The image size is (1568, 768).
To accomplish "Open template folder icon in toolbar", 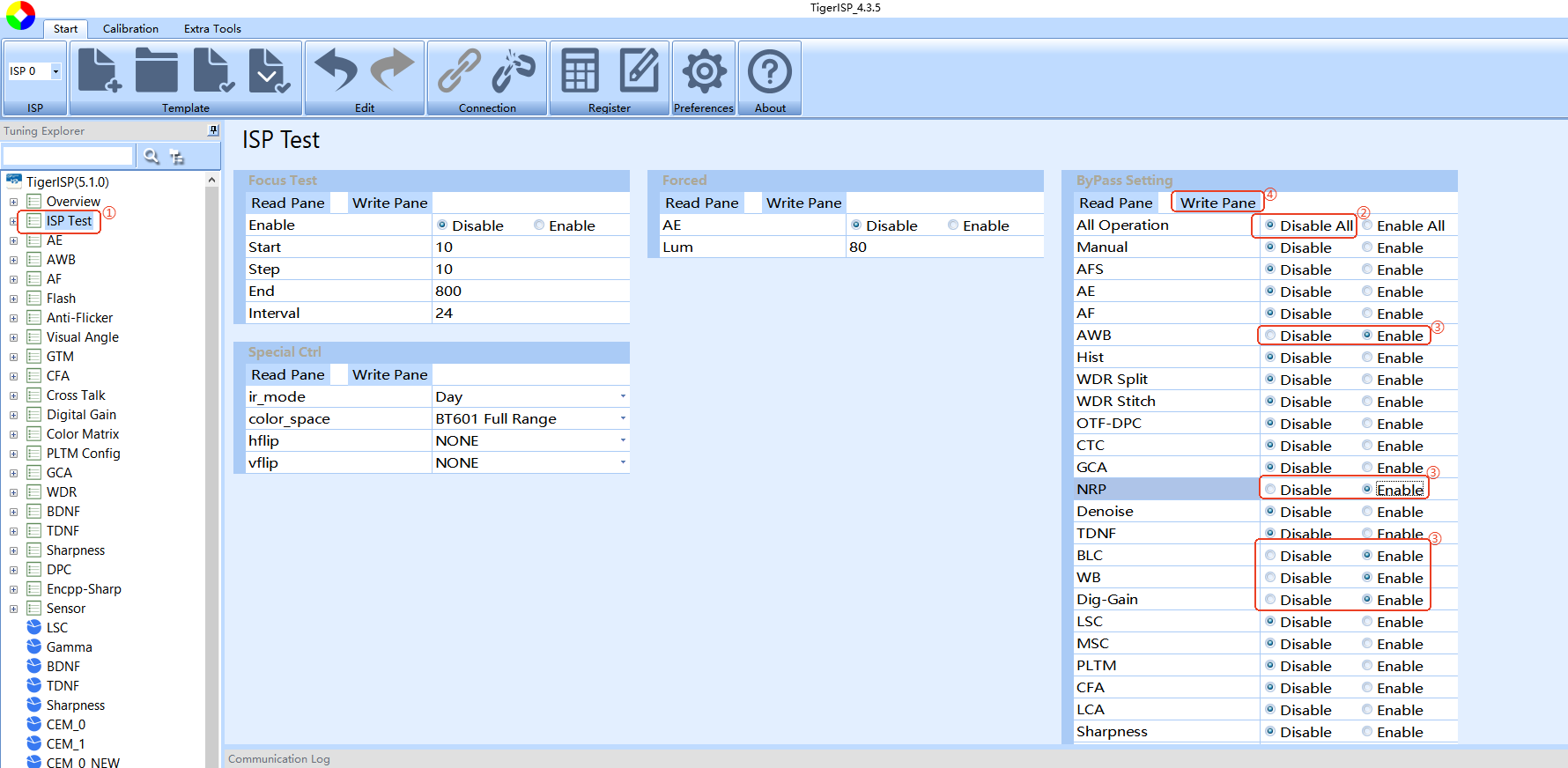I will click(157, 70).
